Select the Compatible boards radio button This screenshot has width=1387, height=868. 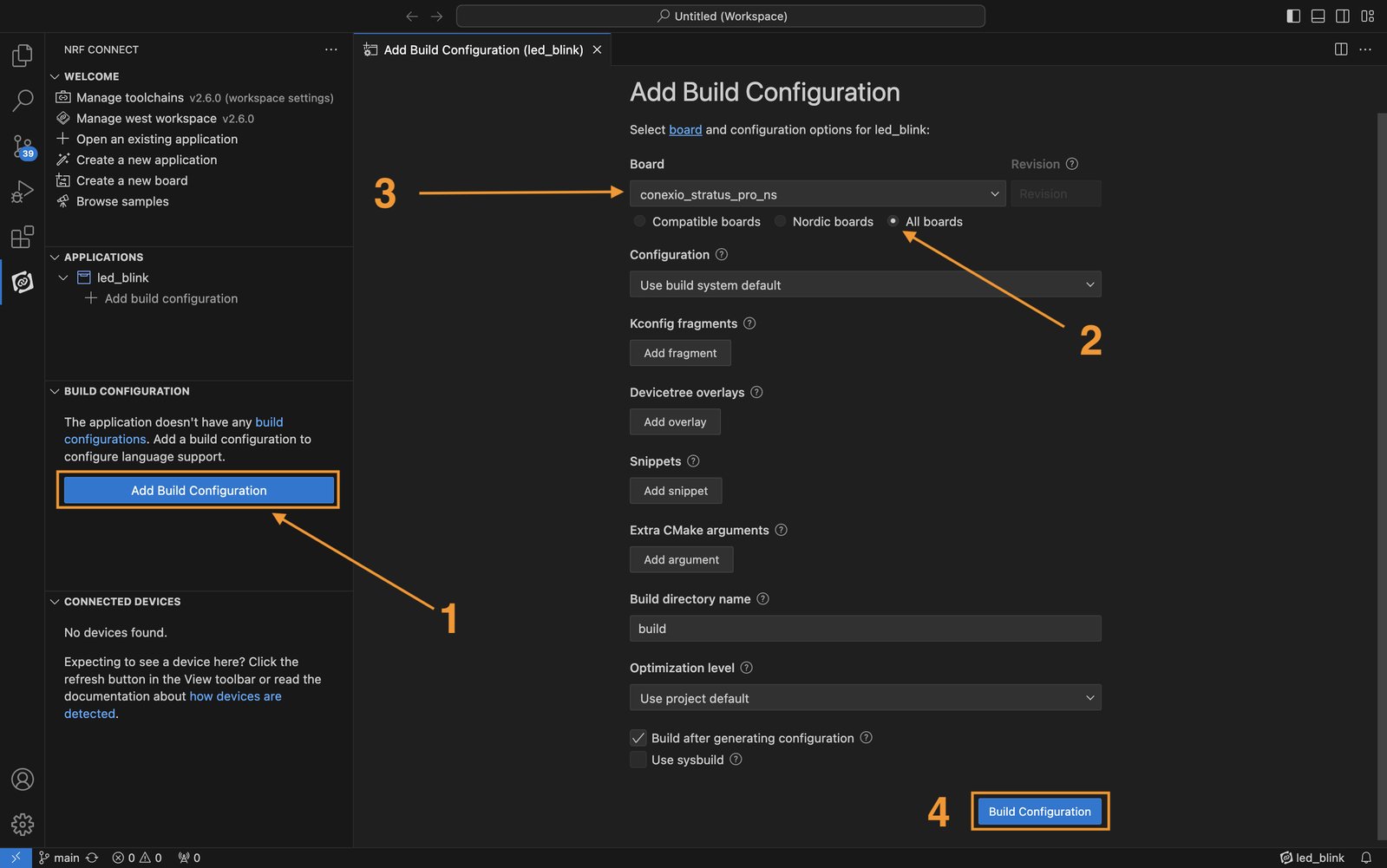[640, 221]
